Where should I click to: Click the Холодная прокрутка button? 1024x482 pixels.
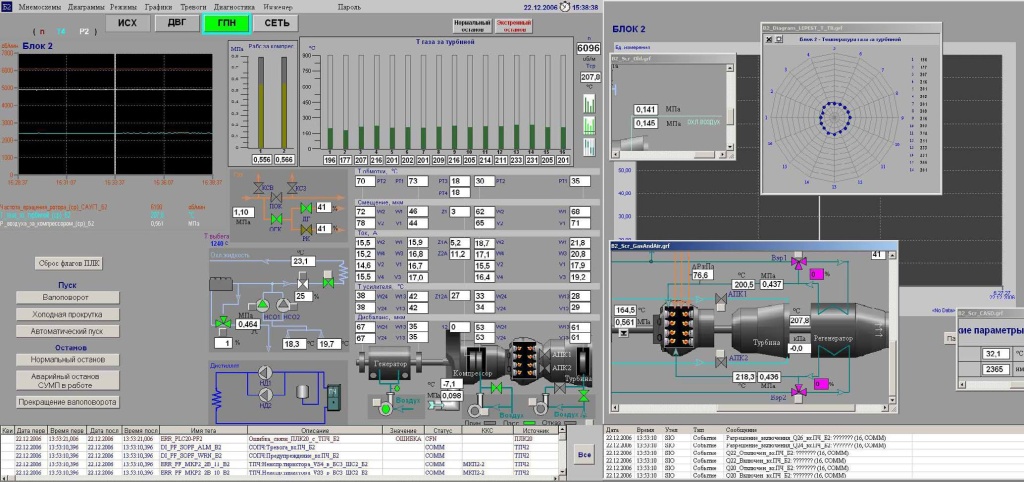point(67,314)
